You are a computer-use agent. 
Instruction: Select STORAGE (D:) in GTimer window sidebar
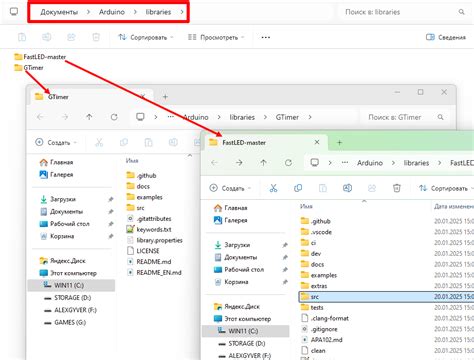pos(68,298)
